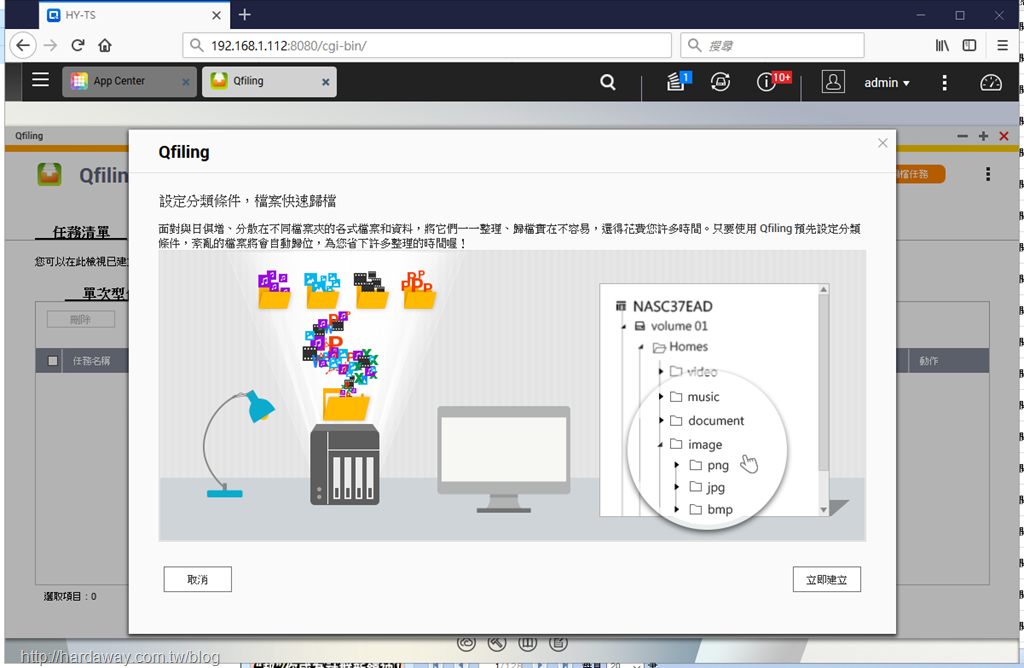Click the 立即建立 button
The width and height of the screenshot is (1024, 668).
(x=826, y=579)
